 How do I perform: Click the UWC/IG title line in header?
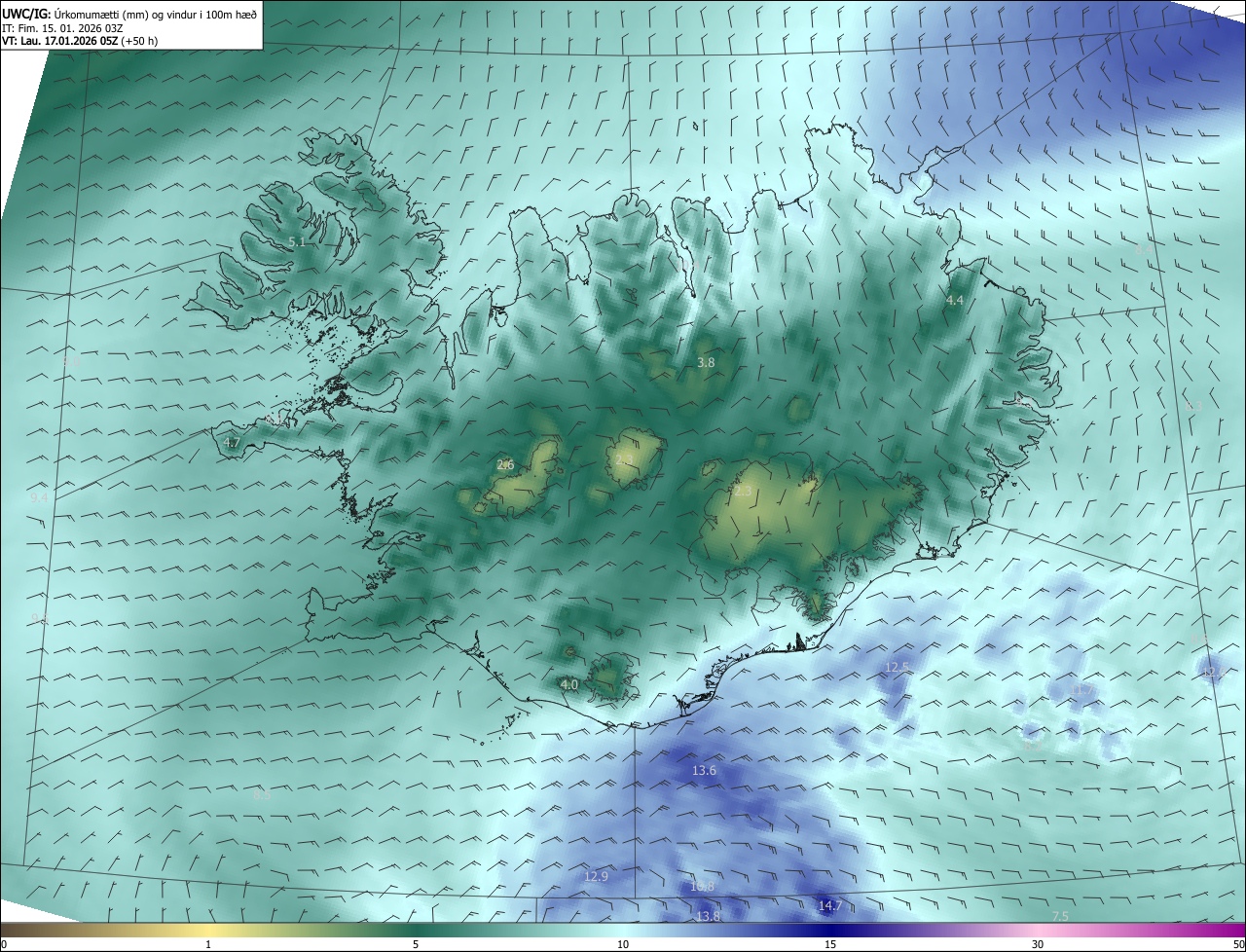[x=129, y=14]
